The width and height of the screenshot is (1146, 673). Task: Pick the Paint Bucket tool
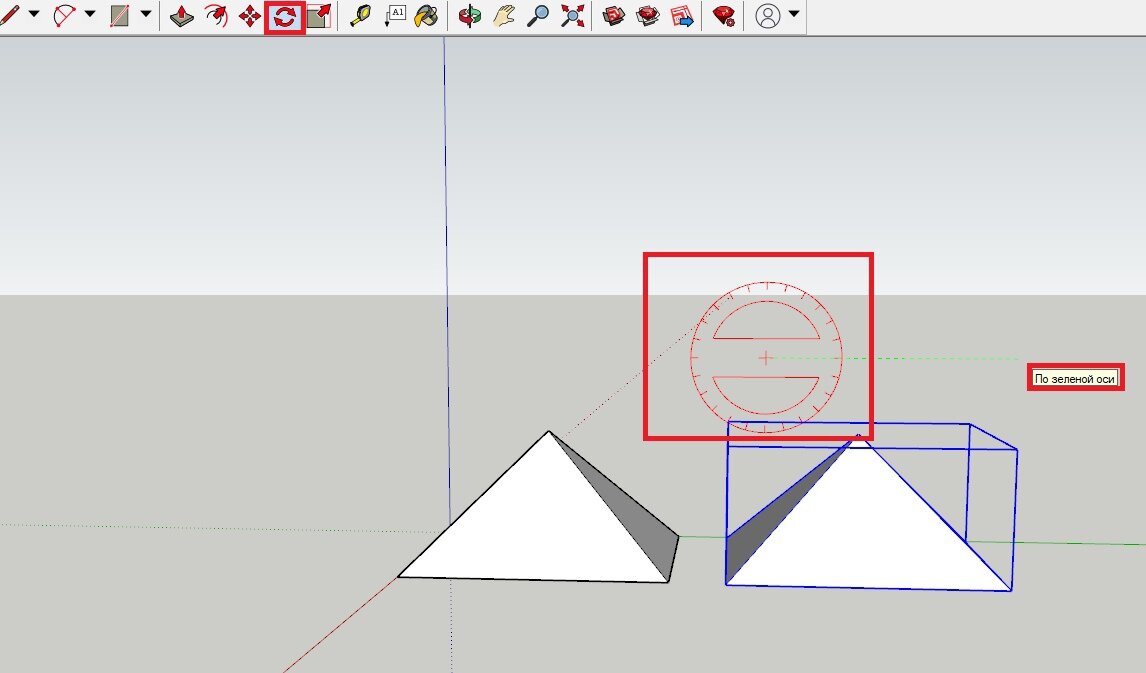tap(426, 16)
